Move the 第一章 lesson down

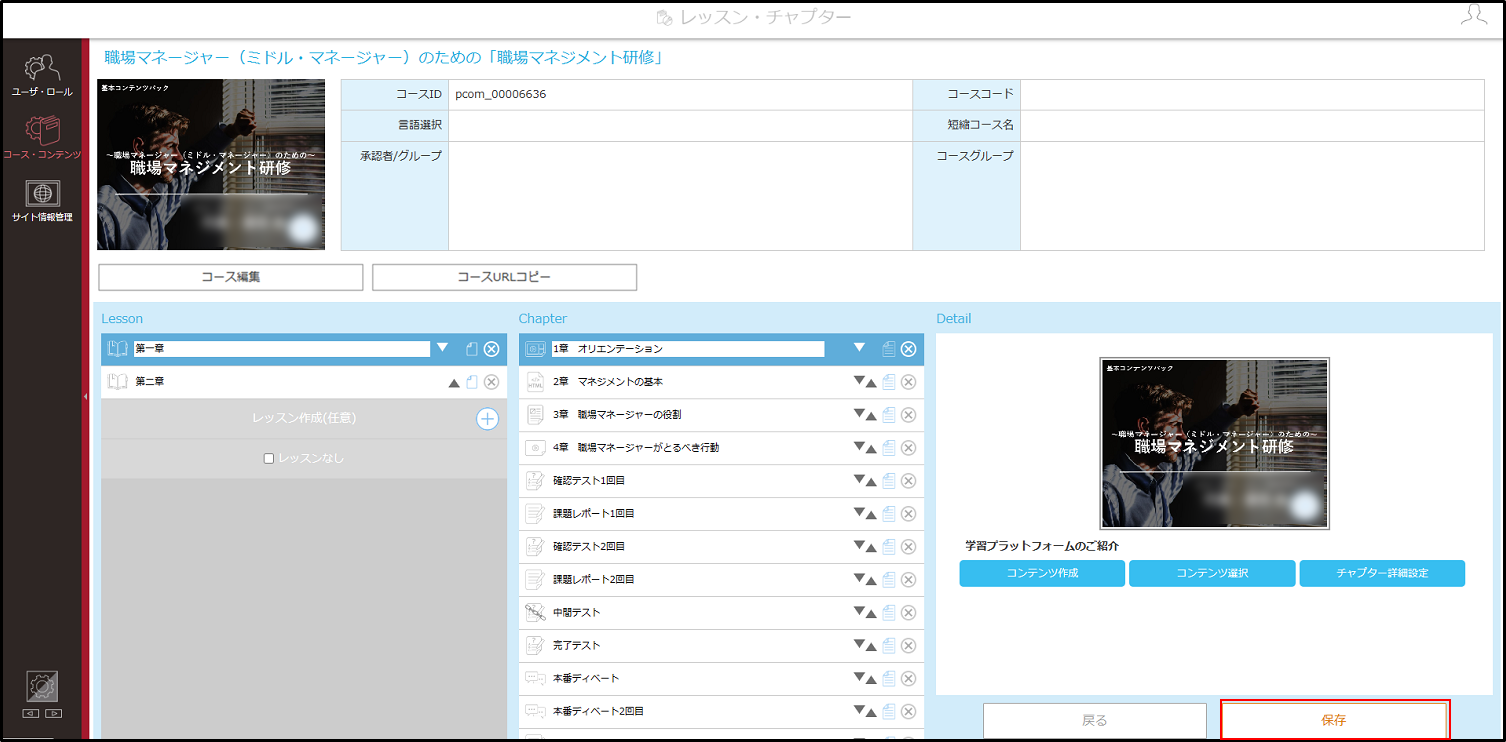click(x=443, y=348)
